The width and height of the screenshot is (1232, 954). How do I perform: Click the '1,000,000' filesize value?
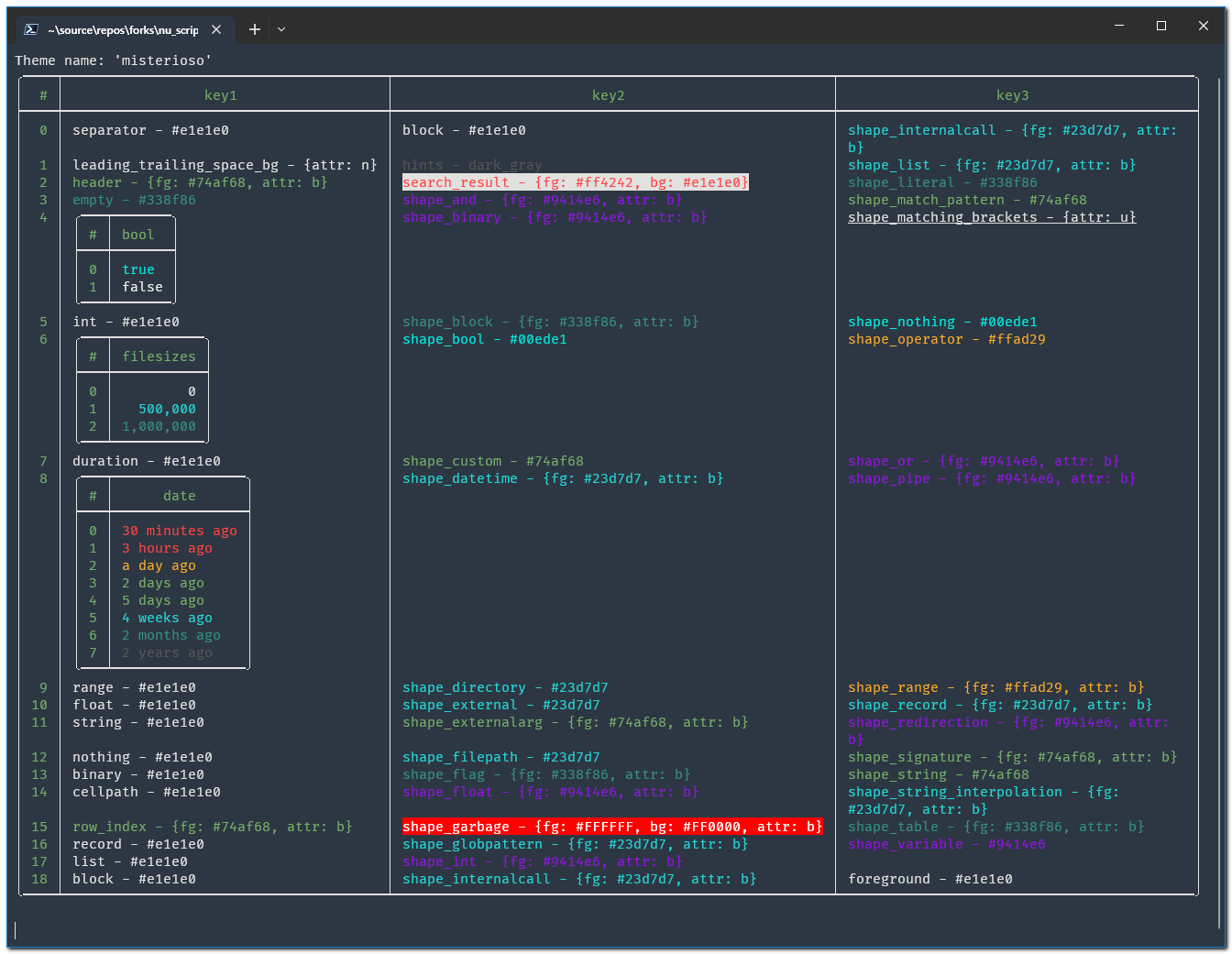(159, 426)
